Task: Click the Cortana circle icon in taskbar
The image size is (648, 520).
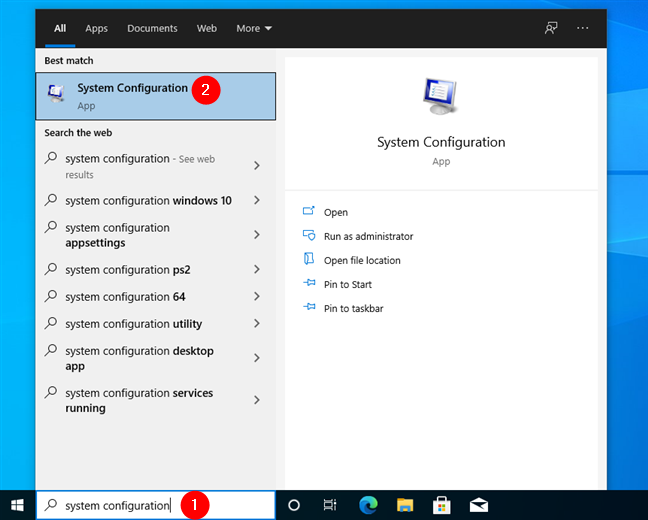Action: coord(294,505)
